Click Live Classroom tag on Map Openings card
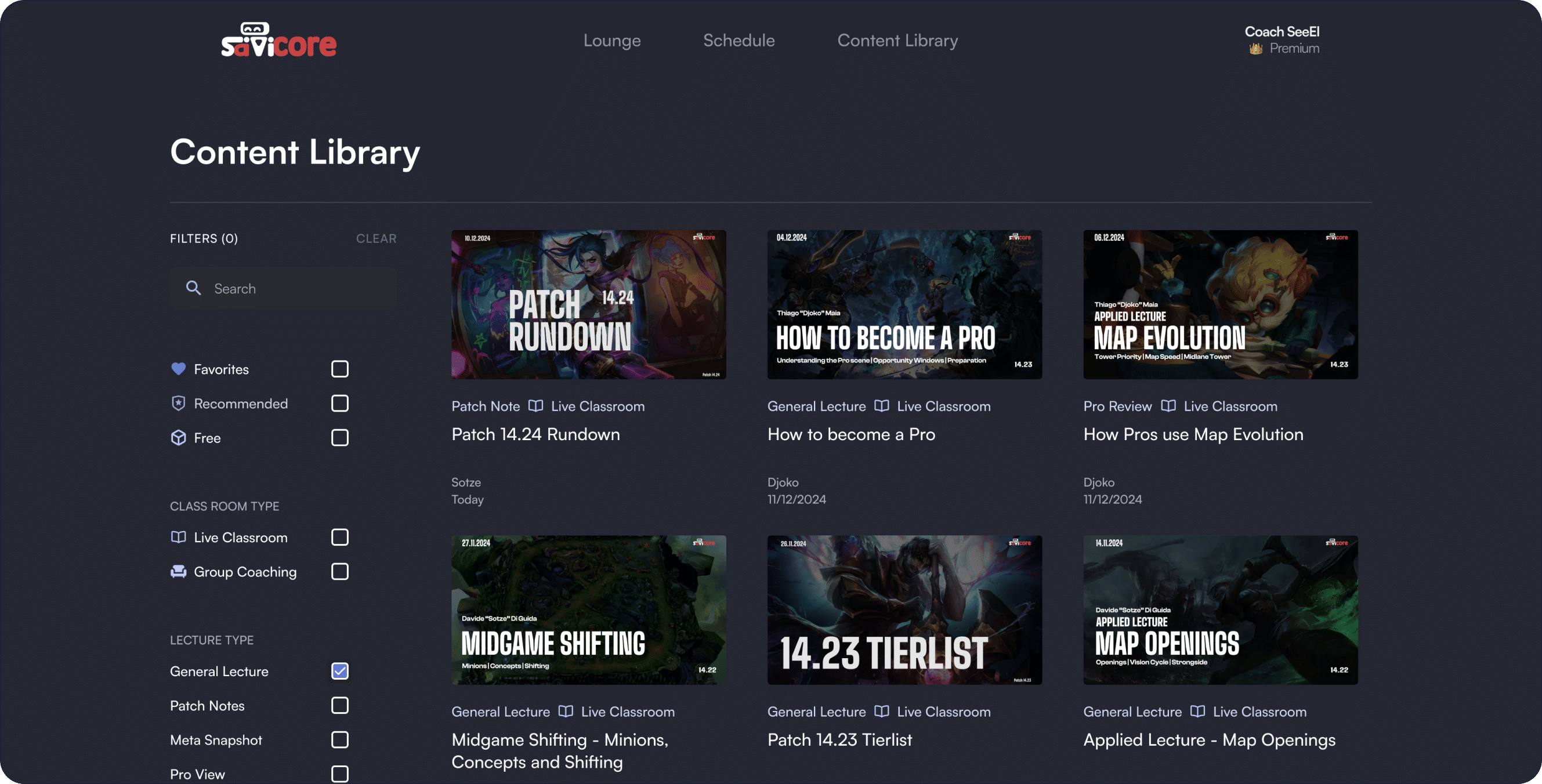Screen dimensions: 1542x784 pos(1259,711)
